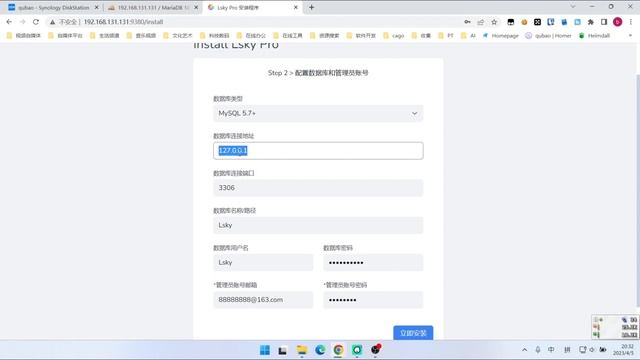Reload the install page

(36, 22)
